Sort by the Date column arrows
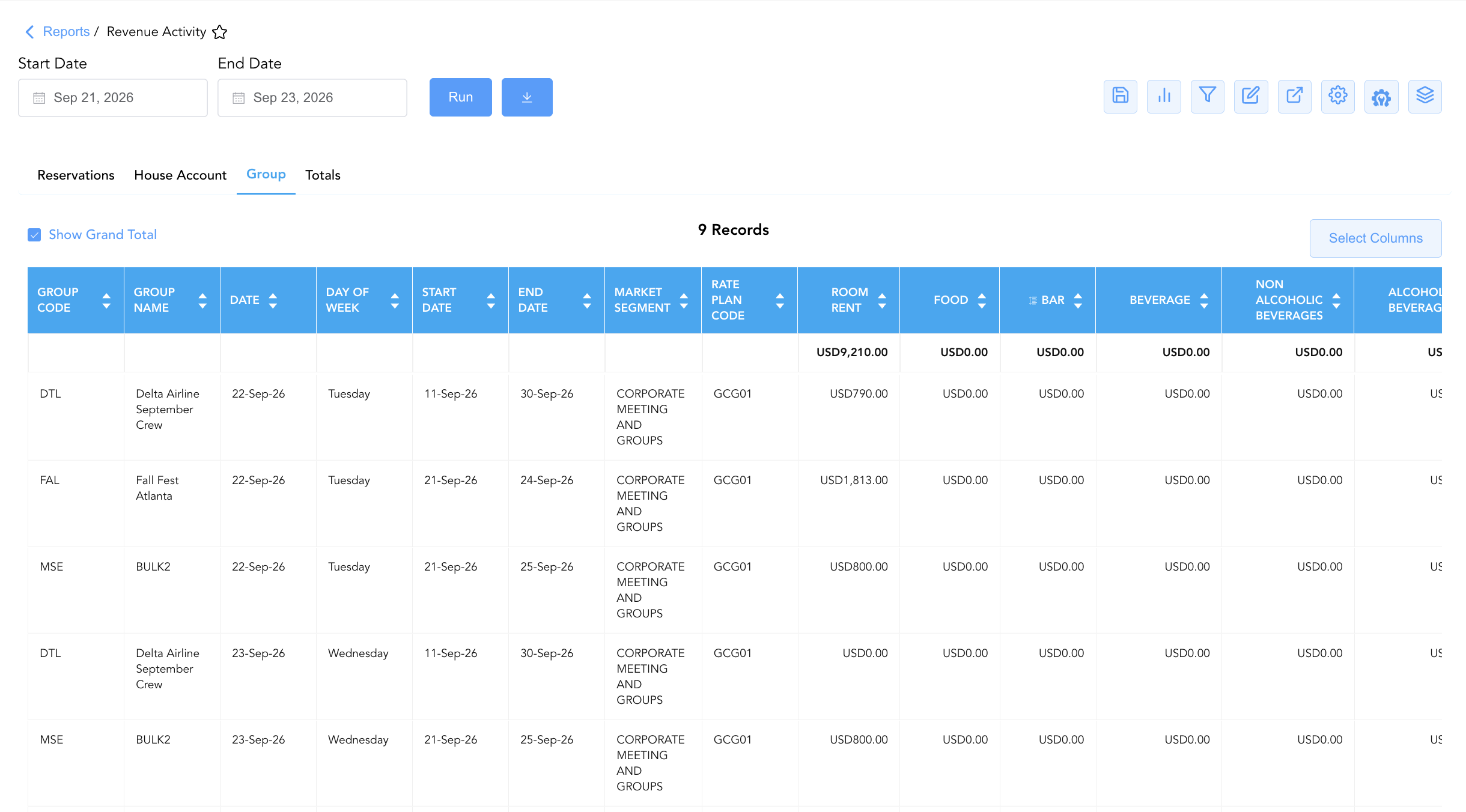The width and height of the screenshot is (1466, 812). (x=273, y=300)
